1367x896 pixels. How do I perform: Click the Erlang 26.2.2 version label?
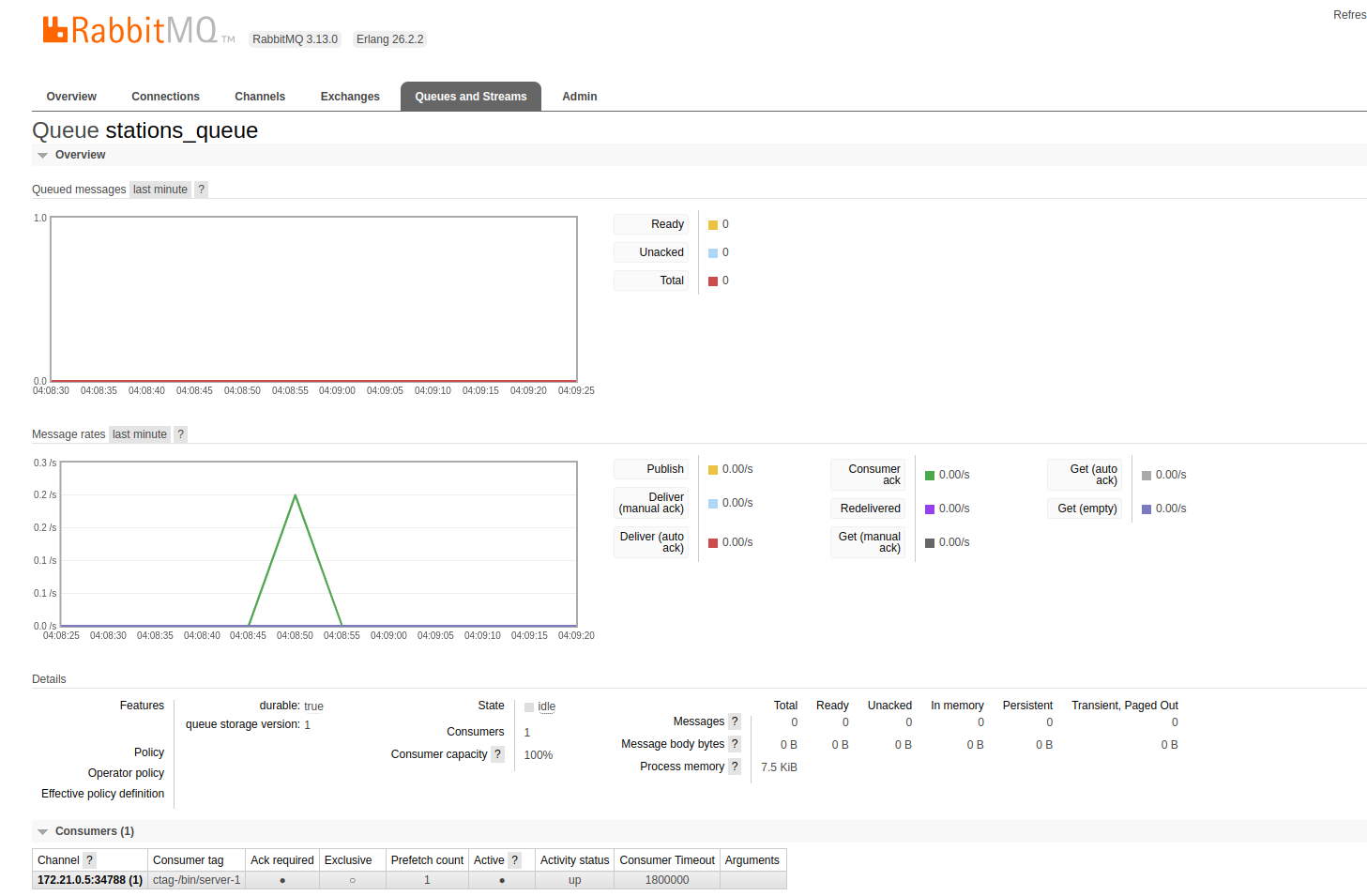click(389, 39)
